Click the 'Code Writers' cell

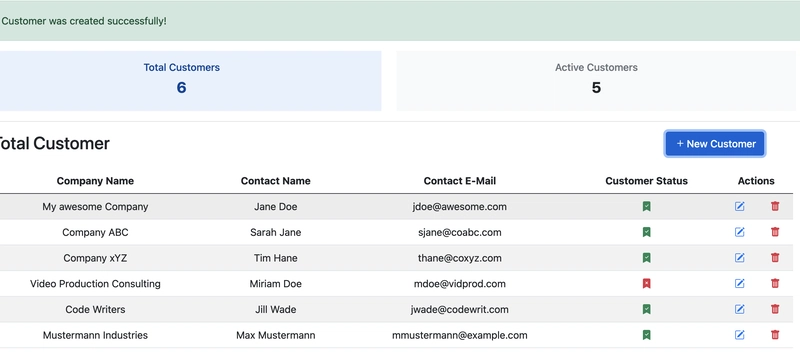[95, 310]
